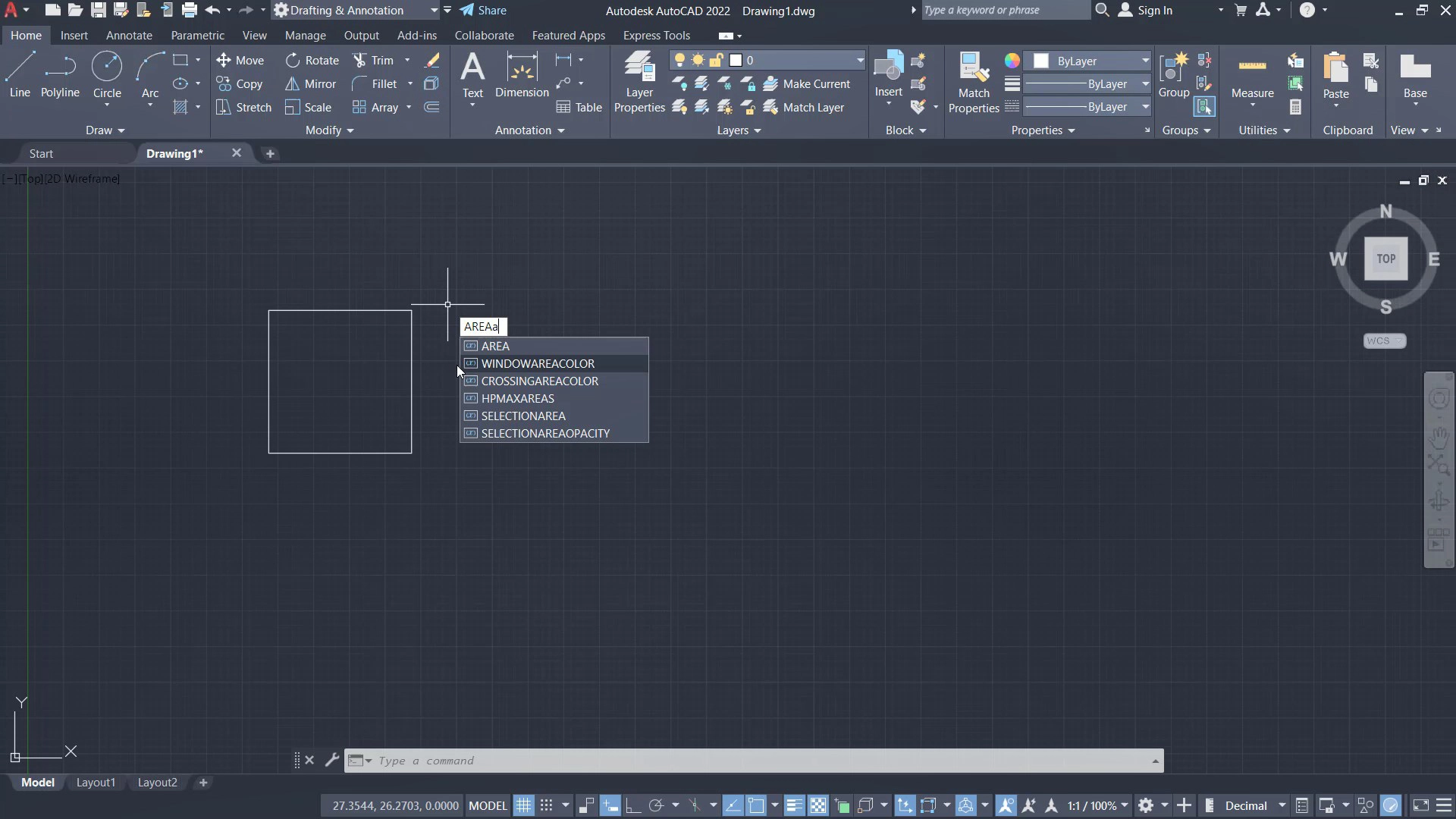Open the workspace dropdown Drafting & Annotation
This screenshot has height=819, width=1456.
click(356, 10)
